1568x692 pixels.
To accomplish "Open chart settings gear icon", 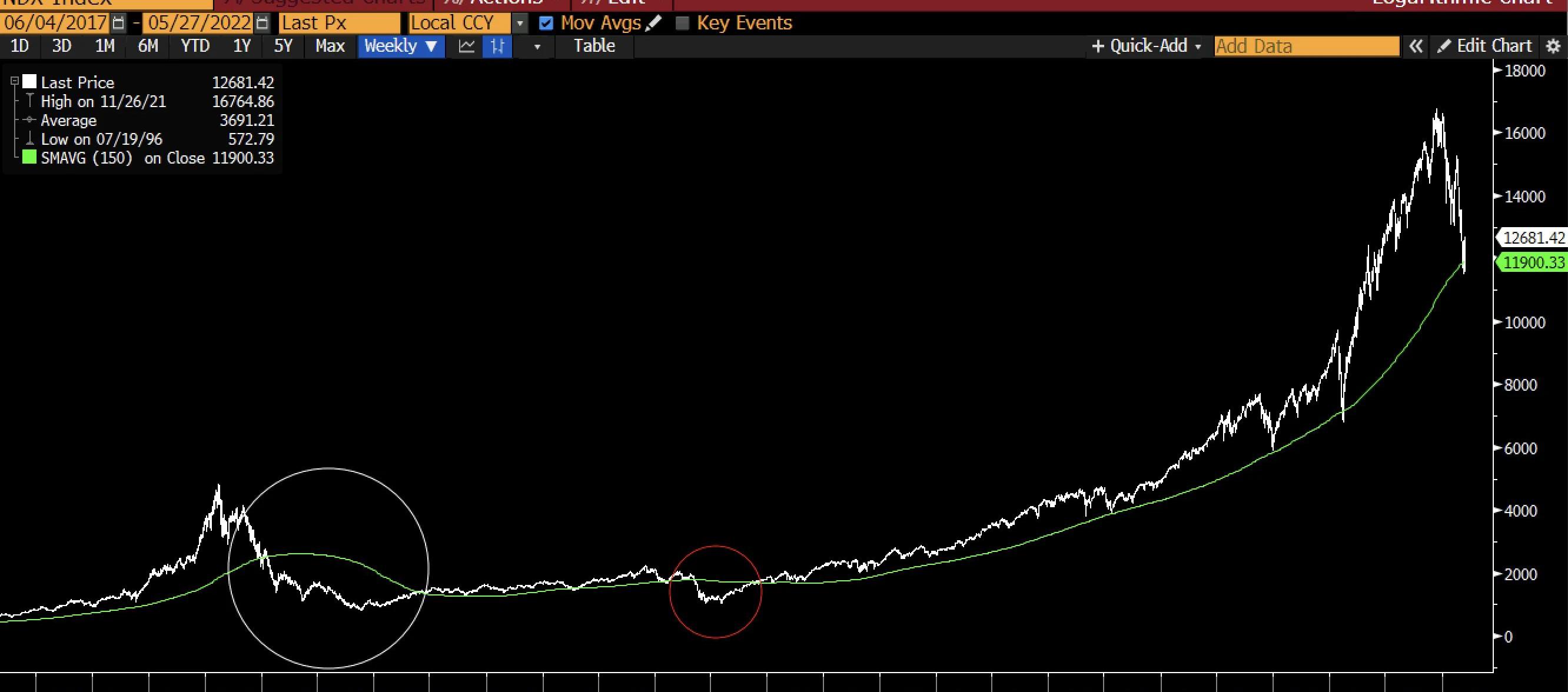I will (1553, 46).
